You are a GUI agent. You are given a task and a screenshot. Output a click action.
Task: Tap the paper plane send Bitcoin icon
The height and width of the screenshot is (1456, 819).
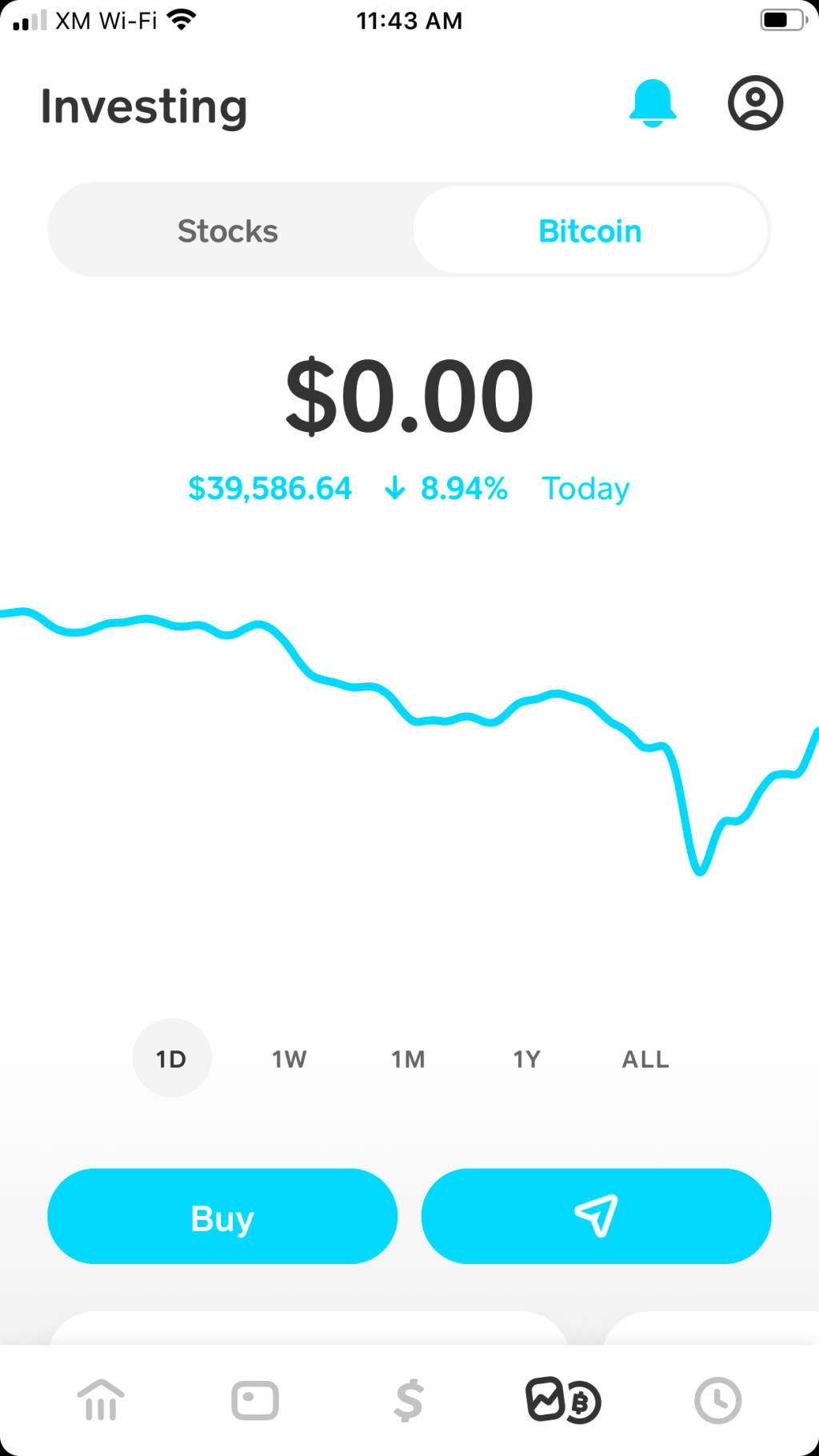tap(596, 1216)
